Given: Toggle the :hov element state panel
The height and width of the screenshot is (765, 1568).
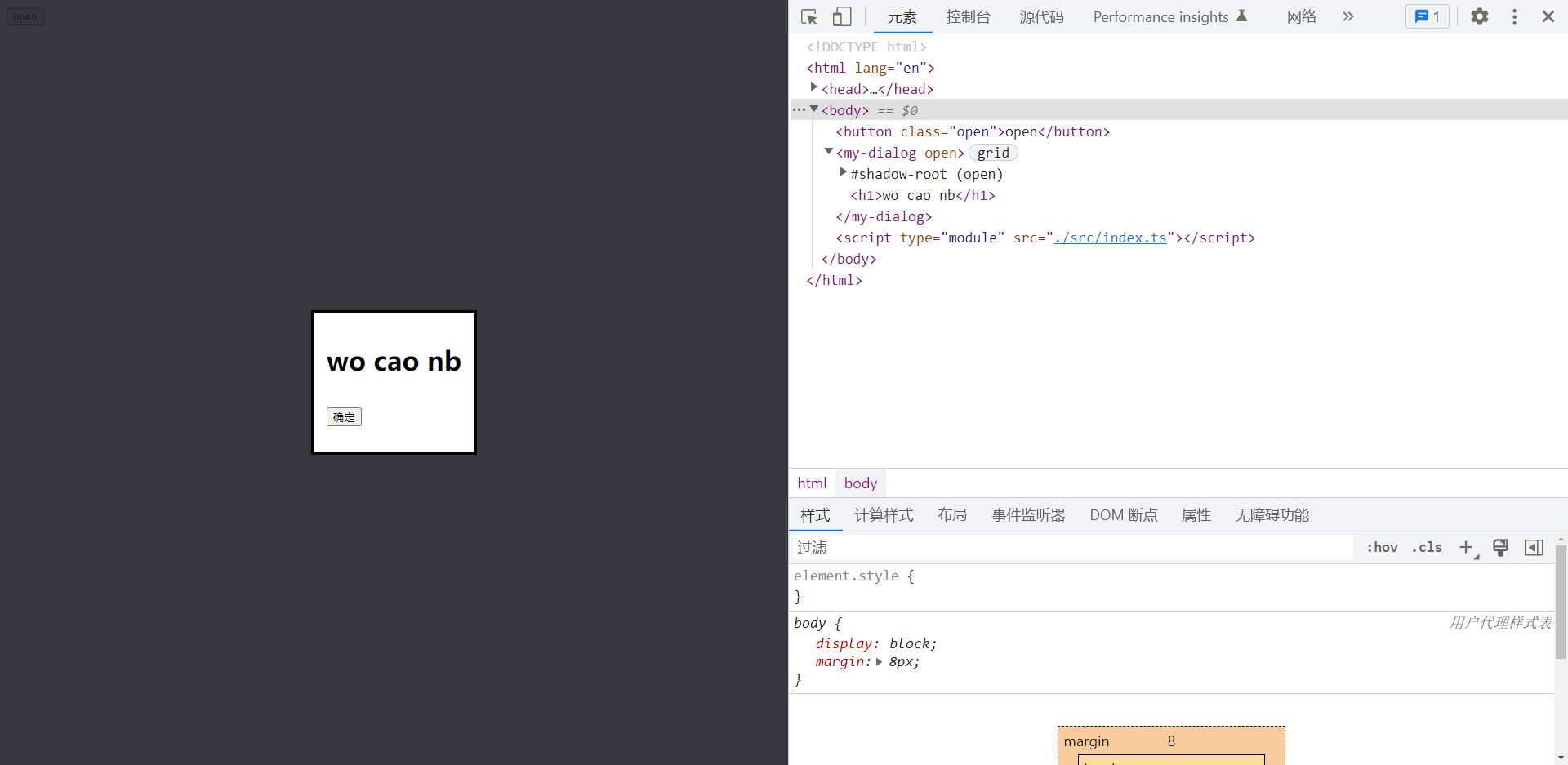Looking at the screenshot, I should [x=1382, y=548].
